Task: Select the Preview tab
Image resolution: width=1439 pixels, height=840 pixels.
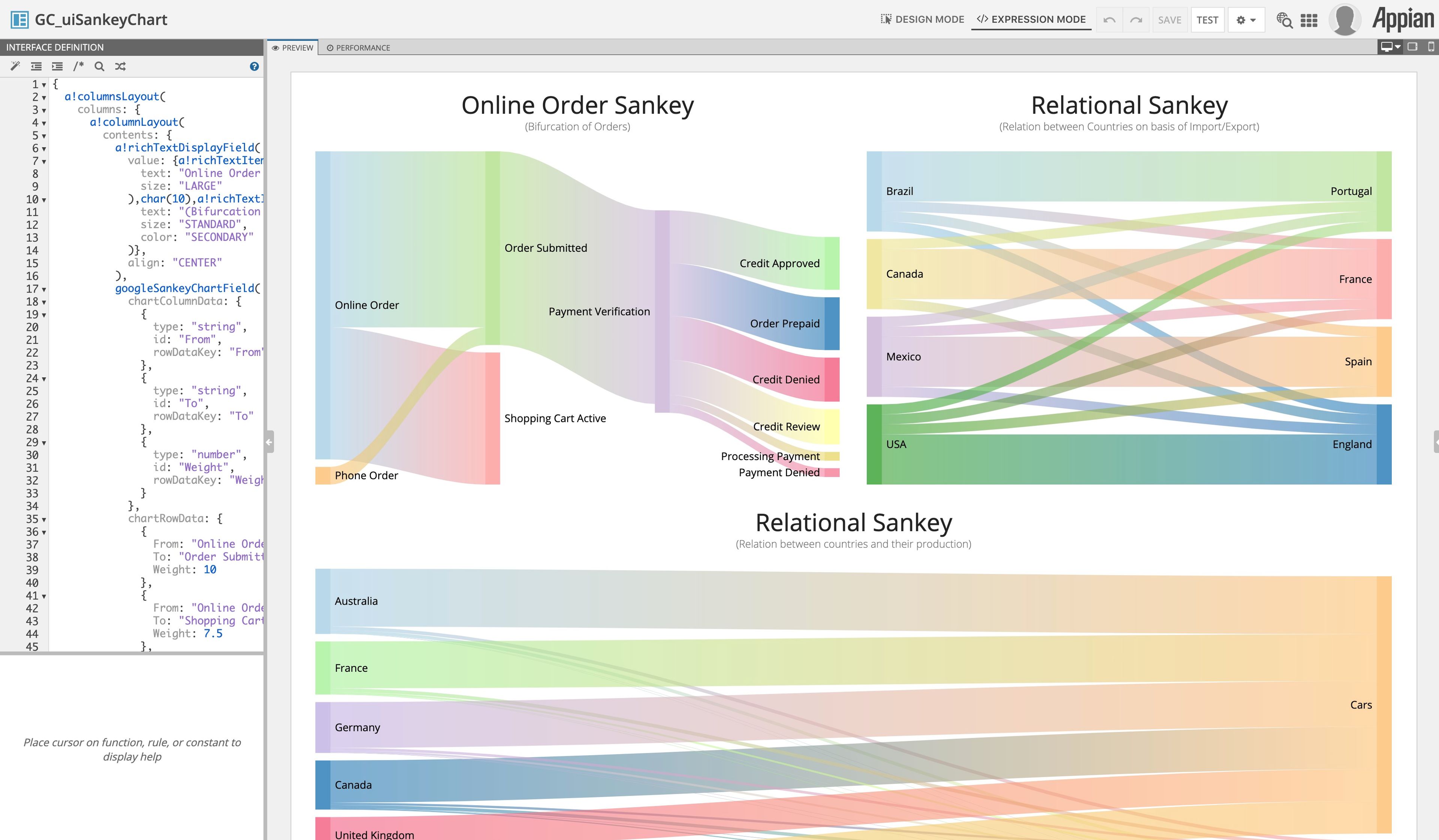Action: pos(293,48)
